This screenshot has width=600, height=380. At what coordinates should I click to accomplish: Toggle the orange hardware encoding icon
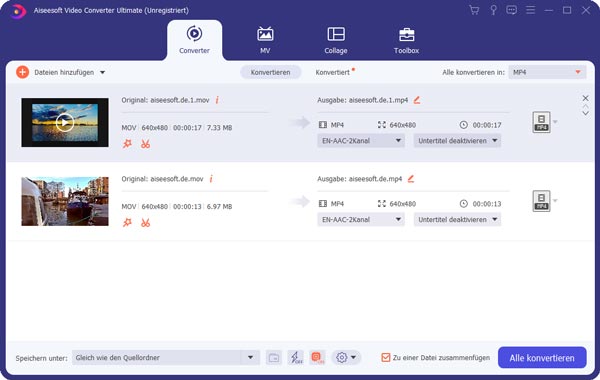tap(317, 358)
